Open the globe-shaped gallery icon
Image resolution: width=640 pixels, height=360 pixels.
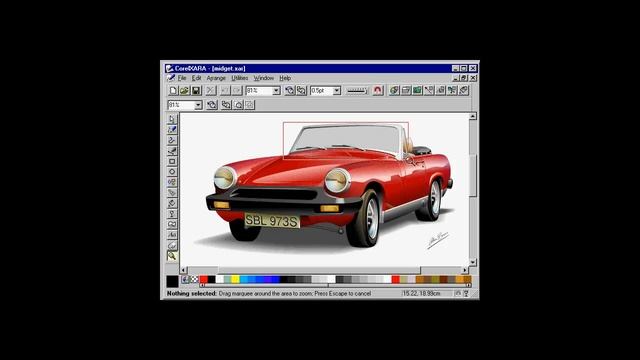[394, 91]
